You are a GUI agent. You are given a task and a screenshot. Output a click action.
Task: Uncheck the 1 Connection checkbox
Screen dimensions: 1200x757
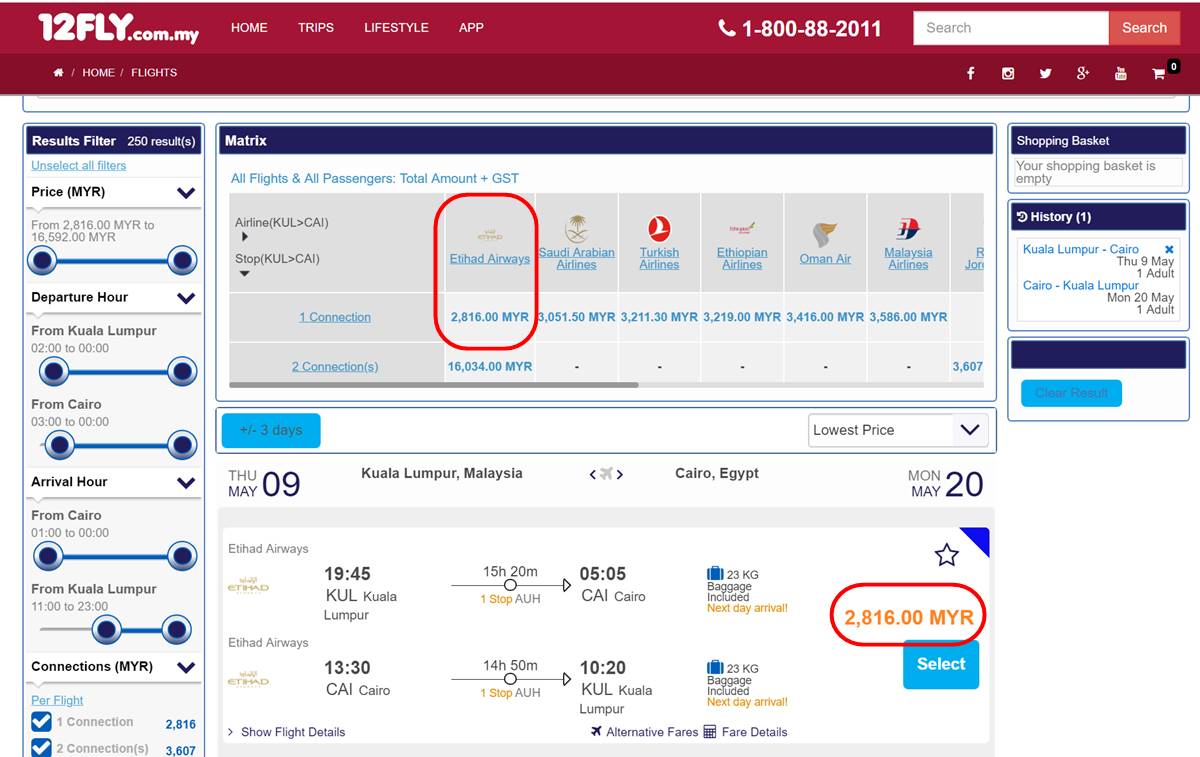point(41,722)
